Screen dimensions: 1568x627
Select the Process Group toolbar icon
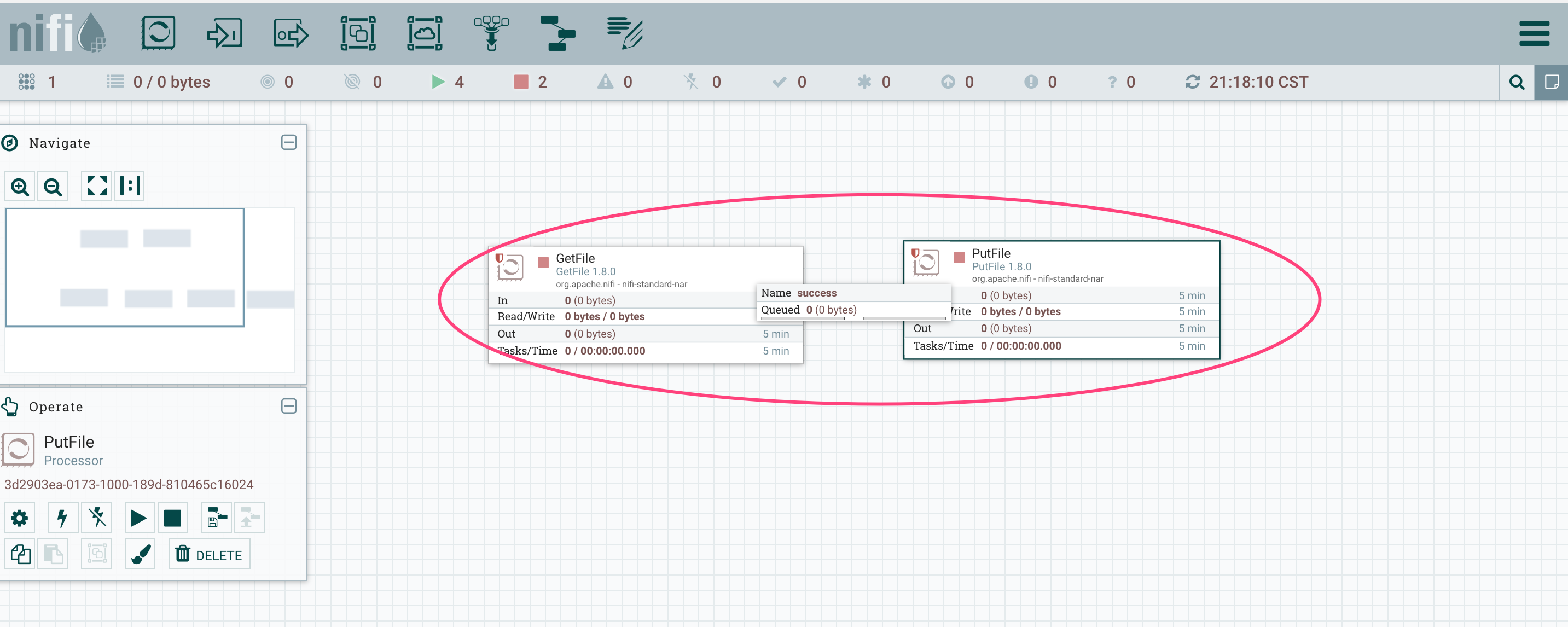pos(358,33)
